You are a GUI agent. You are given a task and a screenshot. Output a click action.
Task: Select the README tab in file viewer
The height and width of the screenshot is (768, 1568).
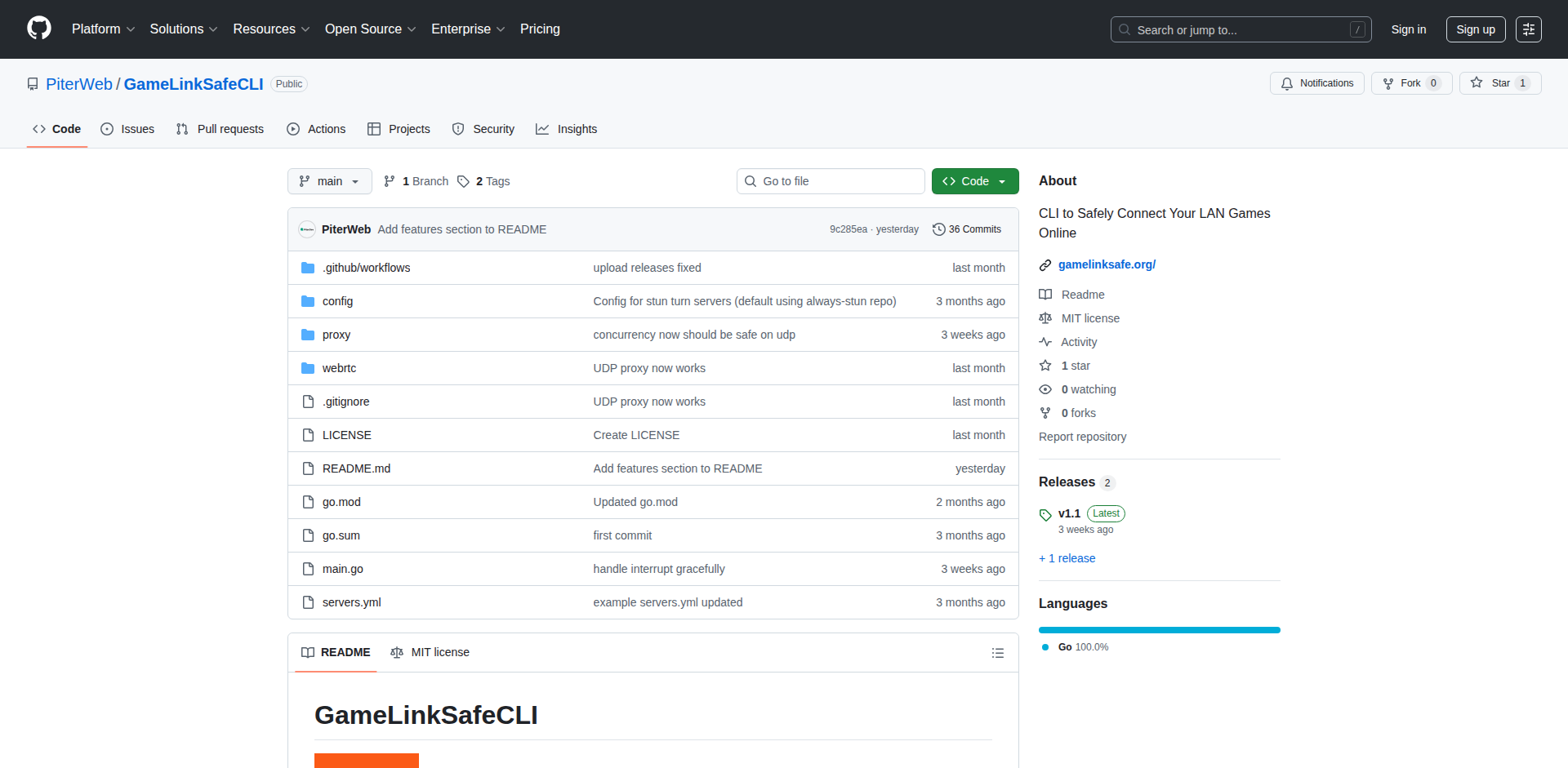[336, 652]
